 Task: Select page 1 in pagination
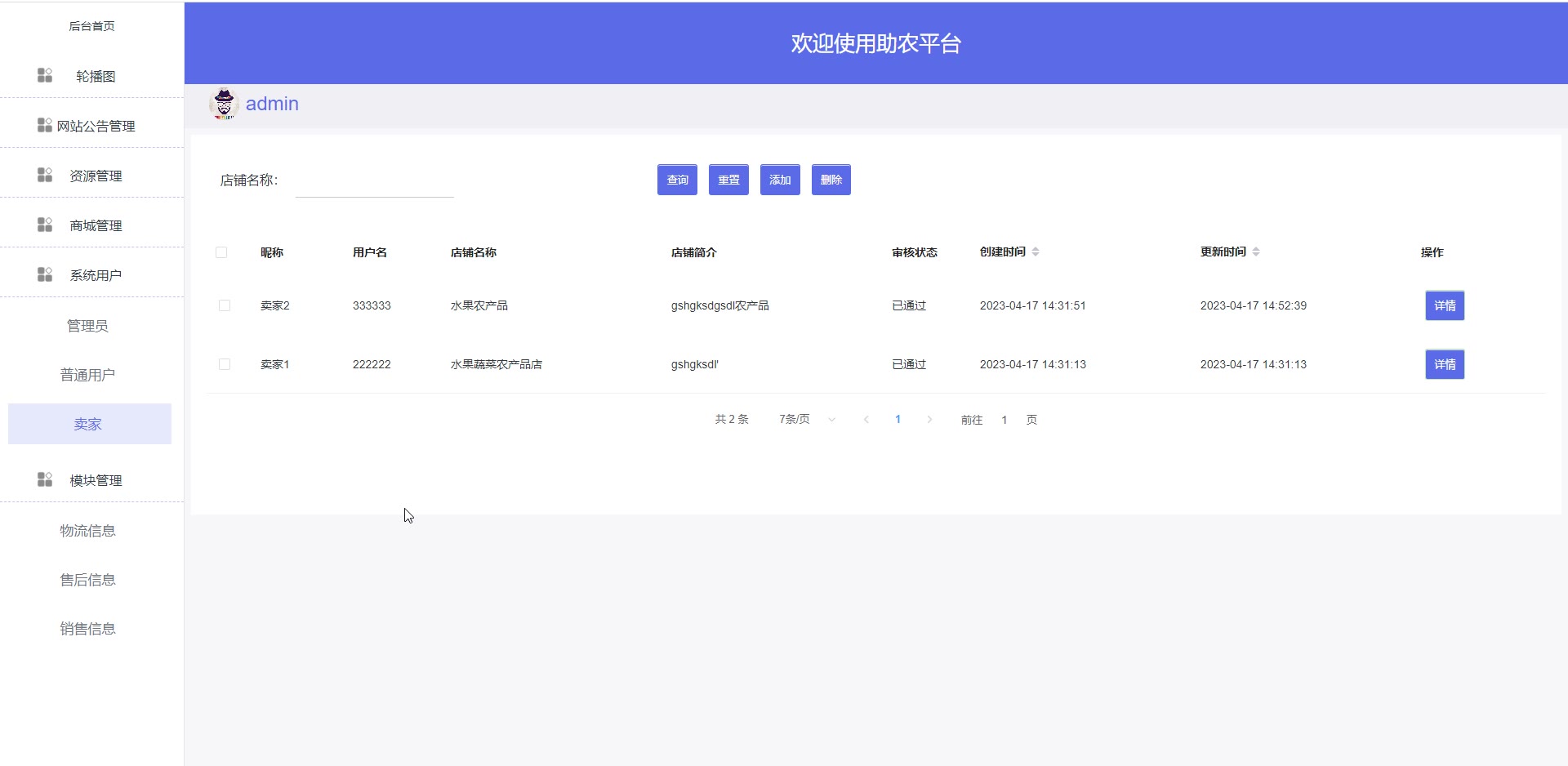(898, 420)
